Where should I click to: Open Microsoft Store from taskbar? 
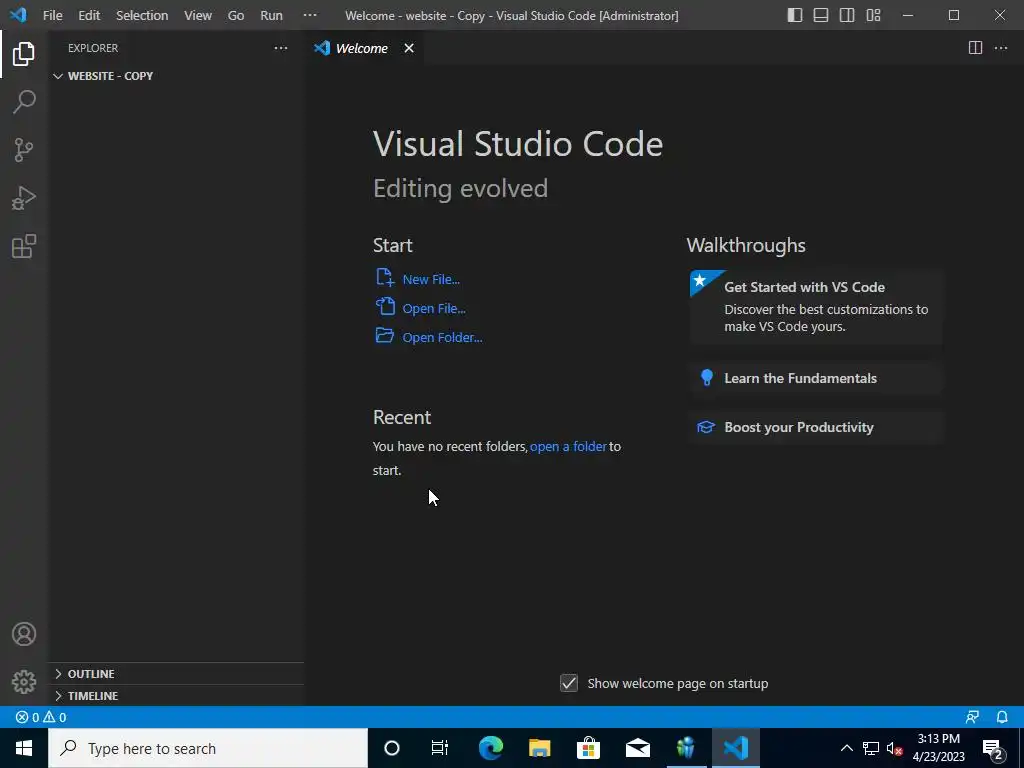tap(588, 748)
